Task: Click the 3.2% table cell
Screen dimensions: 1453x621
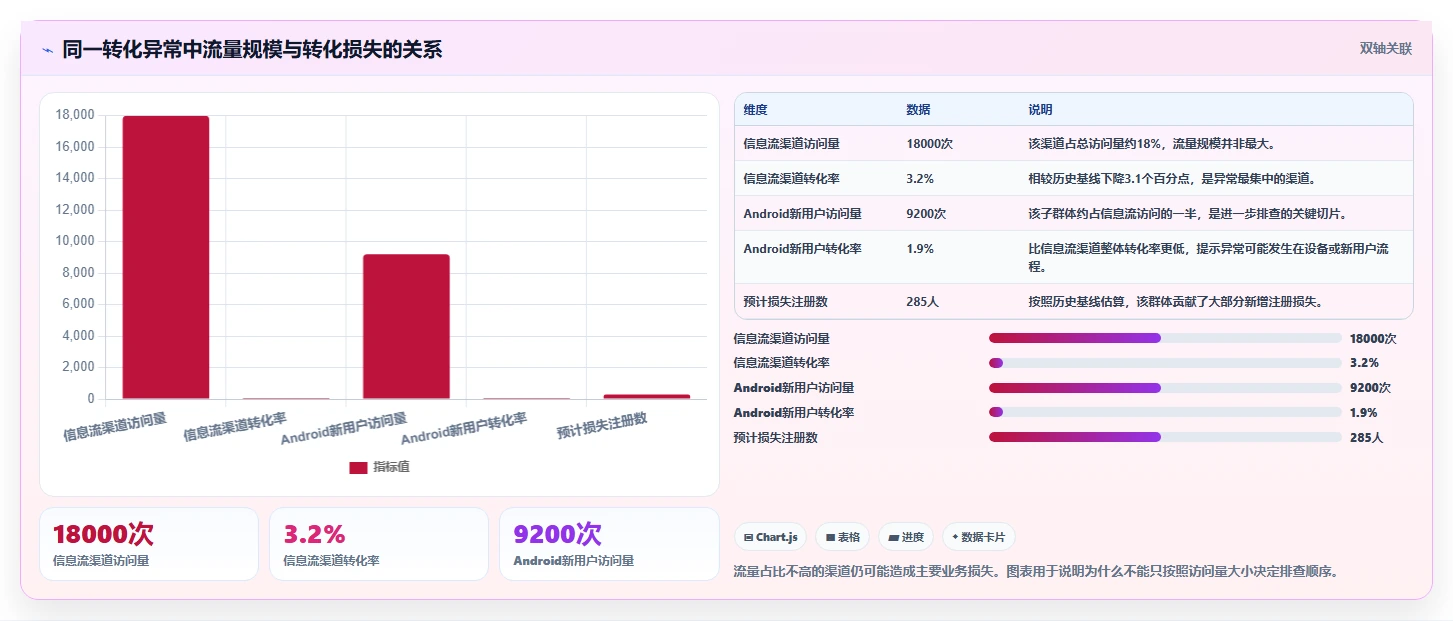Action: pyautogui.click(x=920, y=178)
